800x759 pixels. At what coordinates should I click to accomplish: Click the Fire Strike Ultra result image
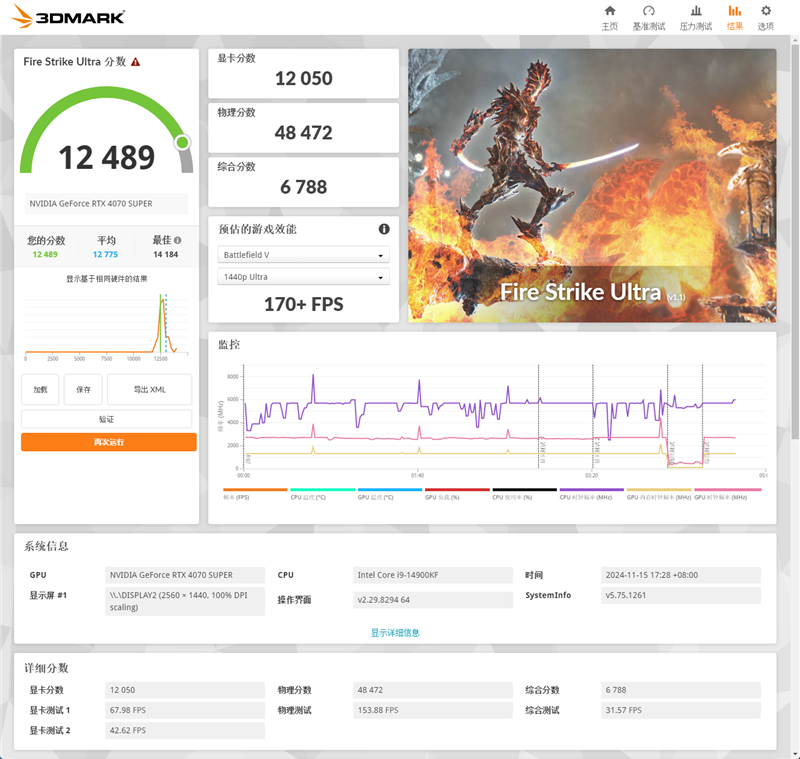(x=592, y=184)
